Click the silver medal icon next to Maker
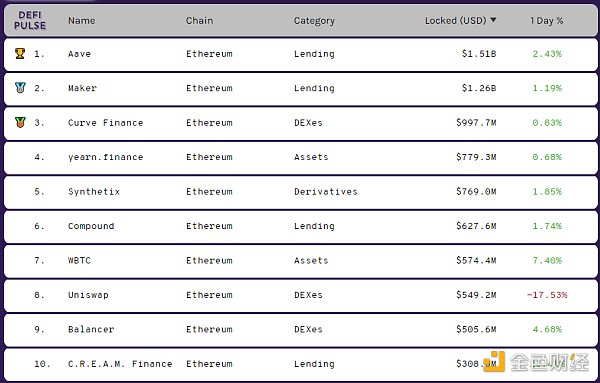This screenshot has height=383, width=600. (20, 88)
